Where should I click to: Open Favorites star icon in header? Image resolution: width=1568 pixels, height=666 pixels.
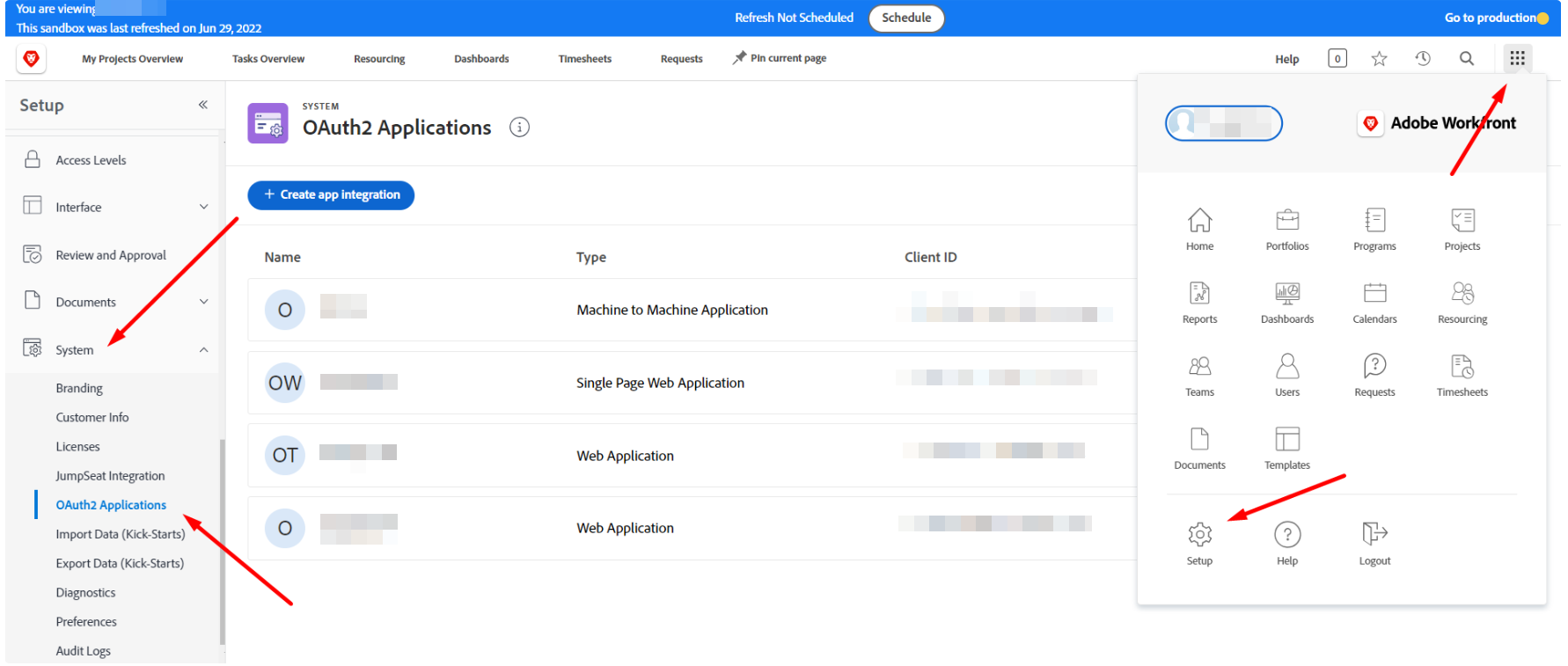click(x=1379, y=59)
